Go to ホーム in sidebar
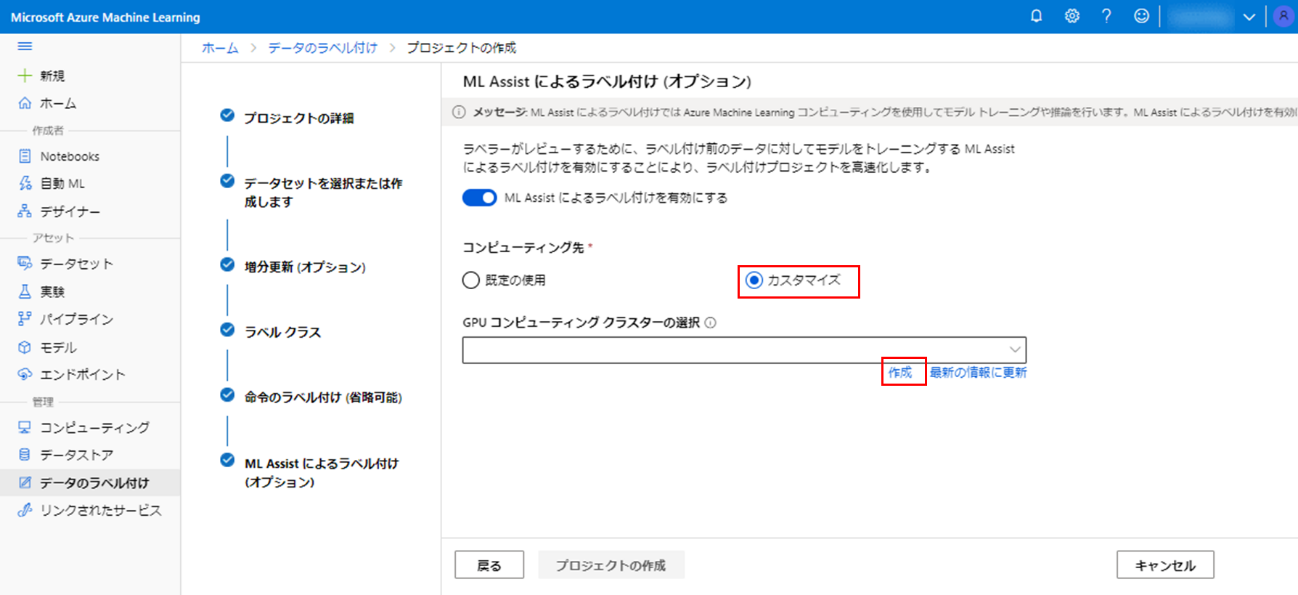Viewport: 1298px width, 595px height. pos(58,103)
